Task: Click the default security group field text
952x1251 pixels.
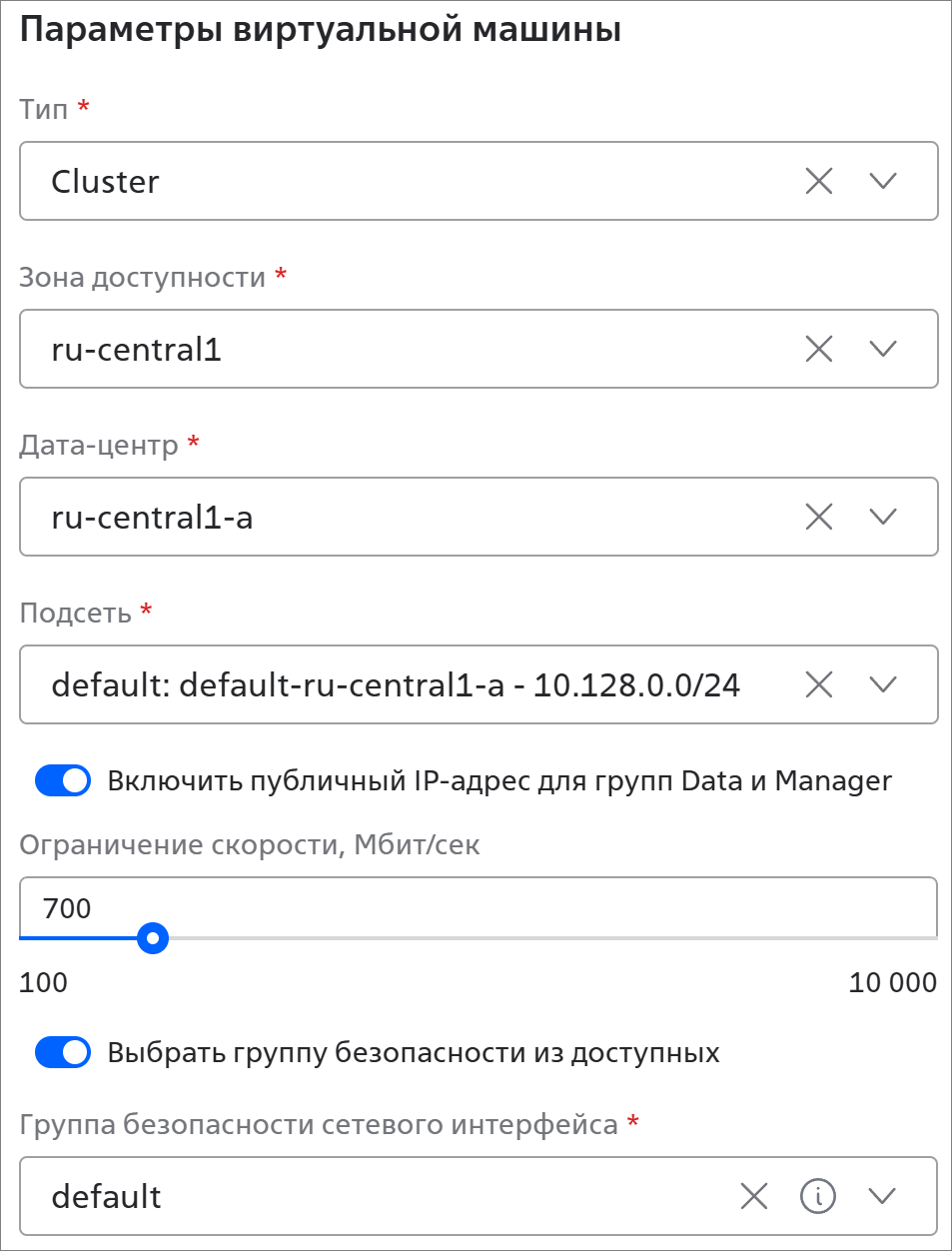Action: (x=106, y=1197)
